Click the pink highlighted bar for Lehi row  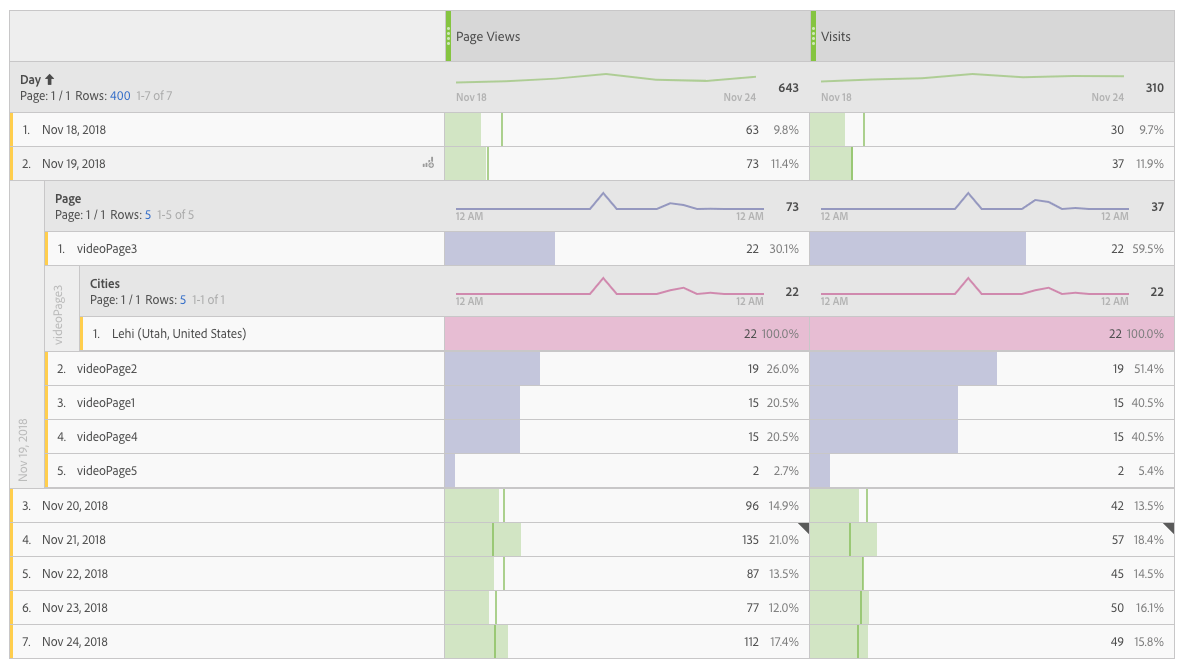(600, 333)
